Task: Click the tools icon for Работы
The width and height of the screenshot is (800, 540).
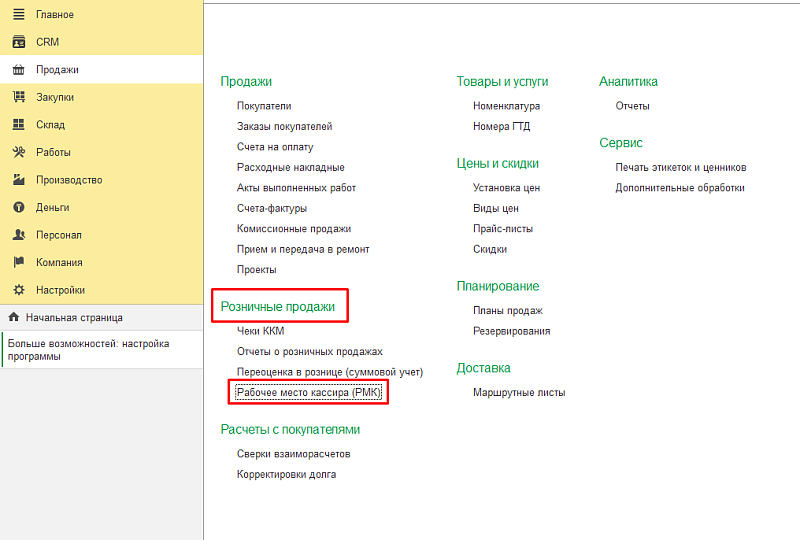Action: coord(18,152)
